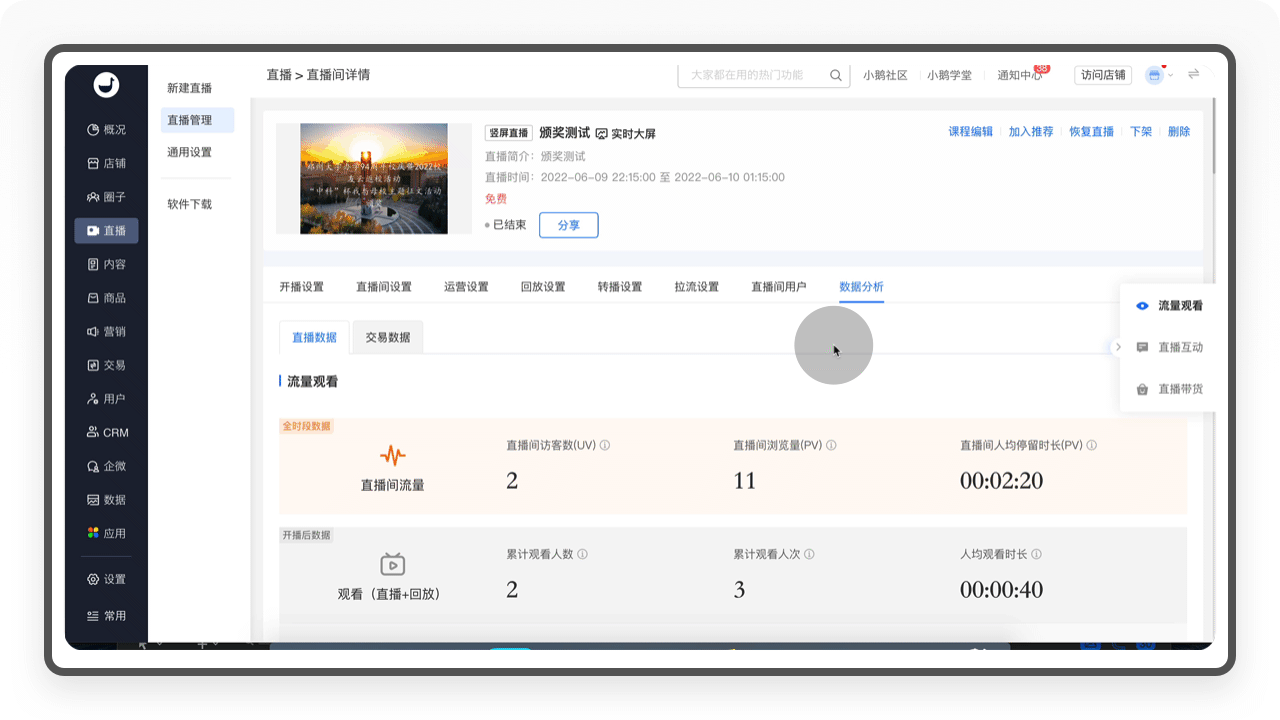
Task: Open 实时大屏 real-time screen
Action: pos(626,133)
